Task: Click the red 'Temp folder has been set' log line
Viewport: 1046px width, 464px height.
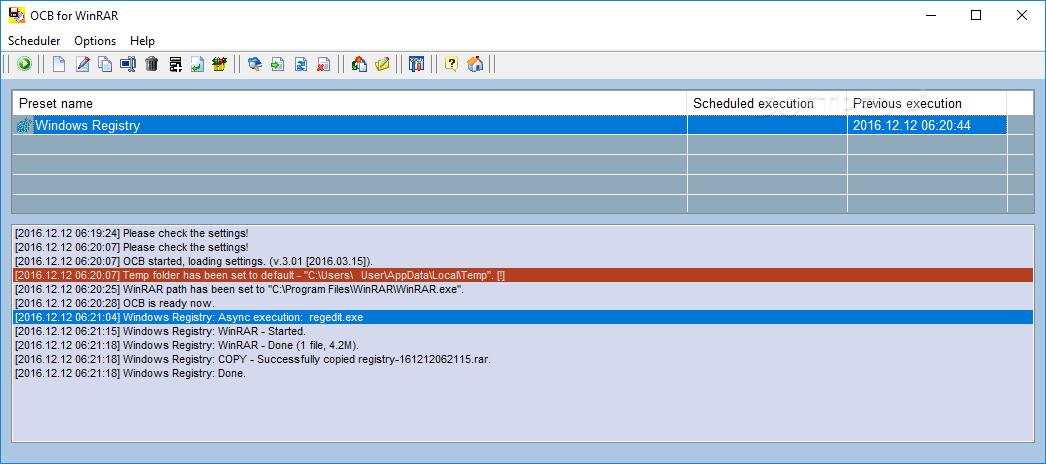Action: 523,275
